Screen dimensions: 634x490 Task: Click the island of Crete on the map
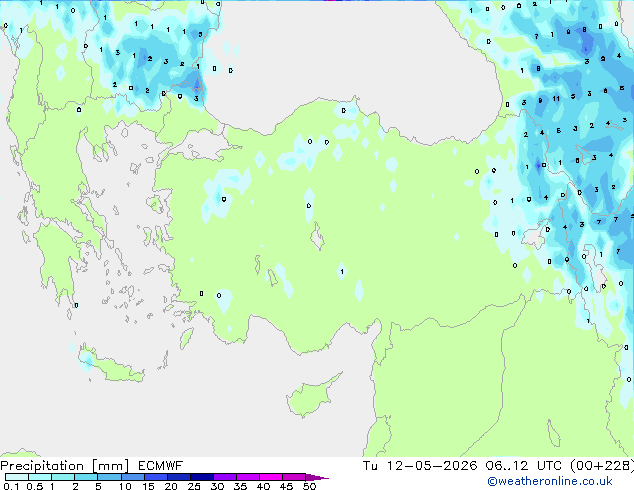tap(112, 364)
